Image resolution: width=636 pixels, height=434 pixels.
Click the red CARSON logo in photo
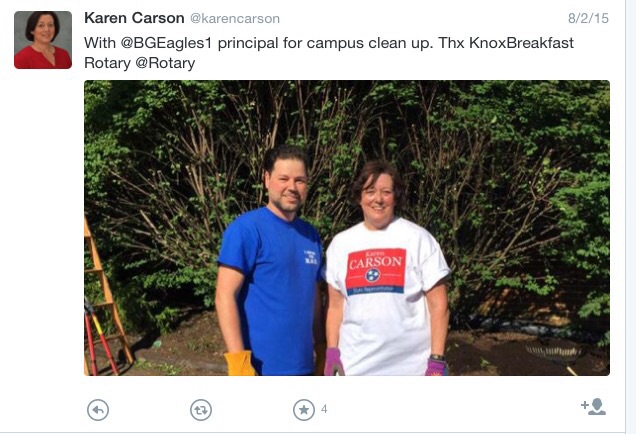[375, 271]
